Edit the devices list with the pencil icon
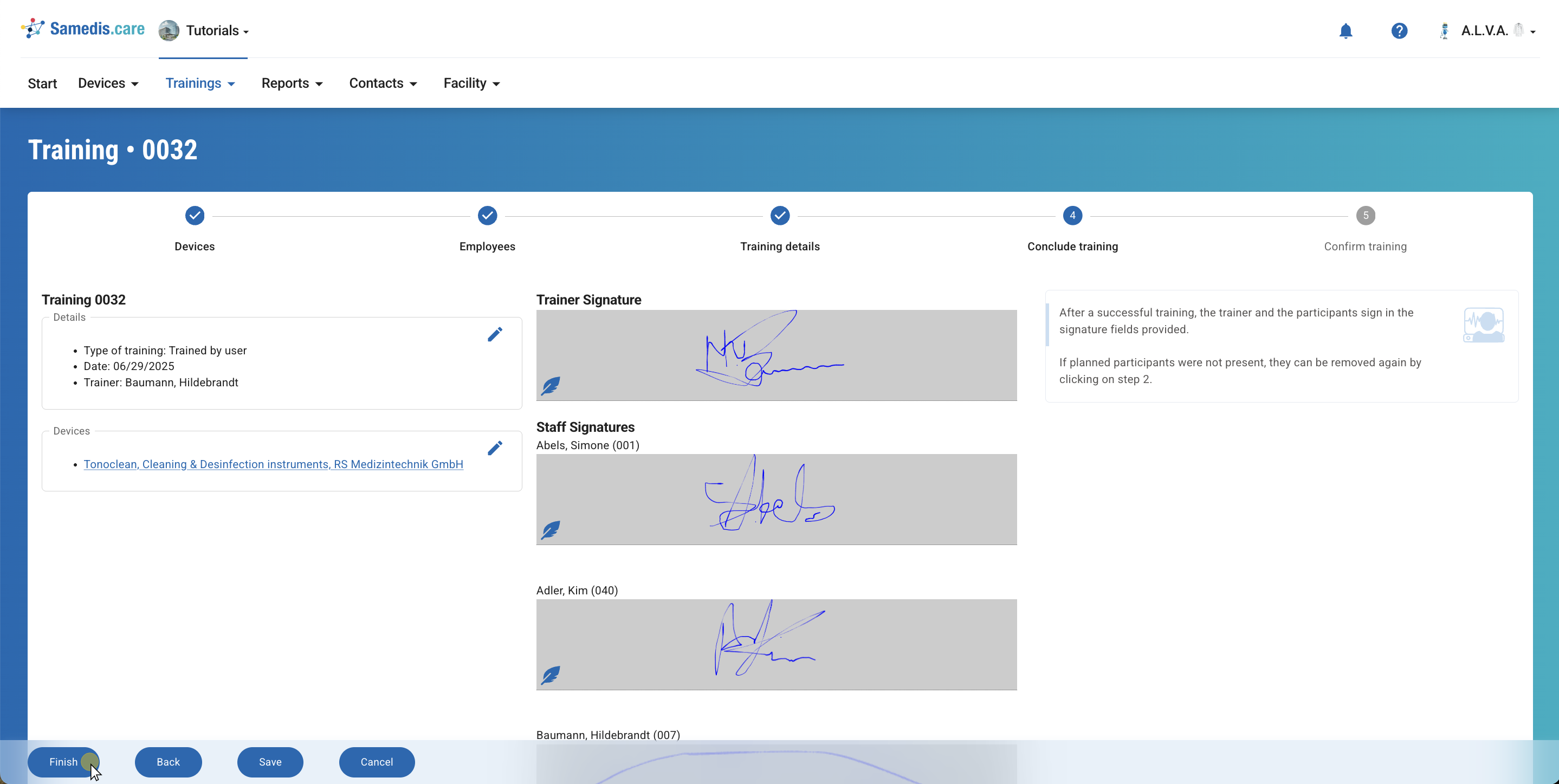 tap(494, 448)
